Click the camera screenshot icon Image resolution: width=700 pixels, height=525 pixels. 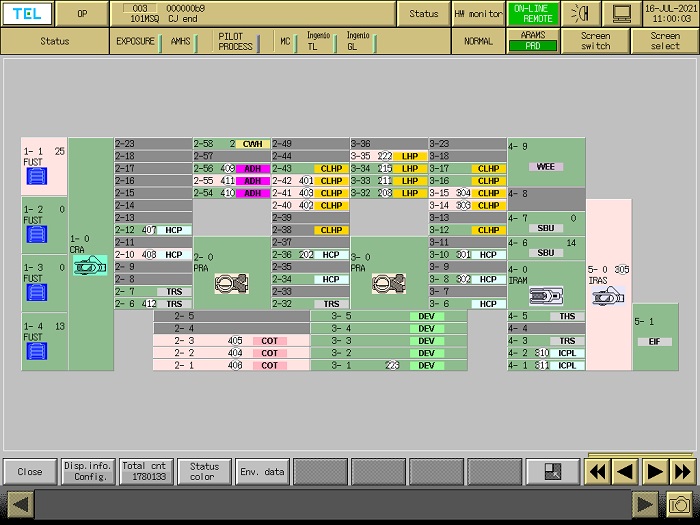tap(680, 505)
